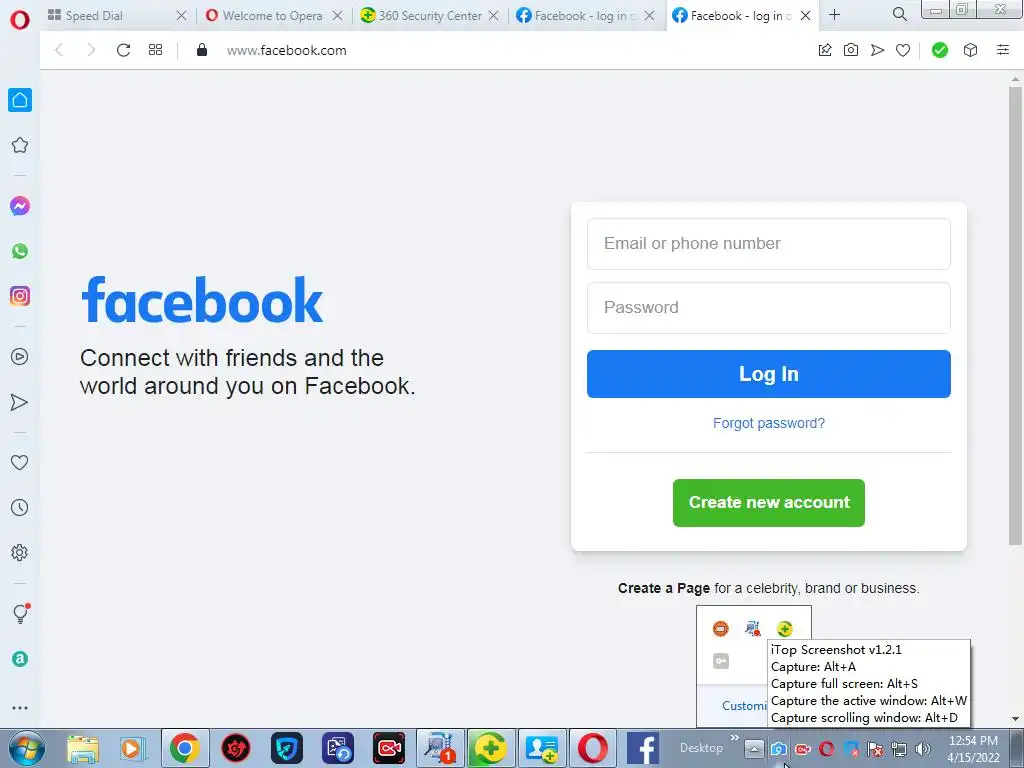Viewport: 1024px width, 768px height.
Task: Click the green ad-blocker shield check icon
Action: pyautogui.click(x=940, y=50)
